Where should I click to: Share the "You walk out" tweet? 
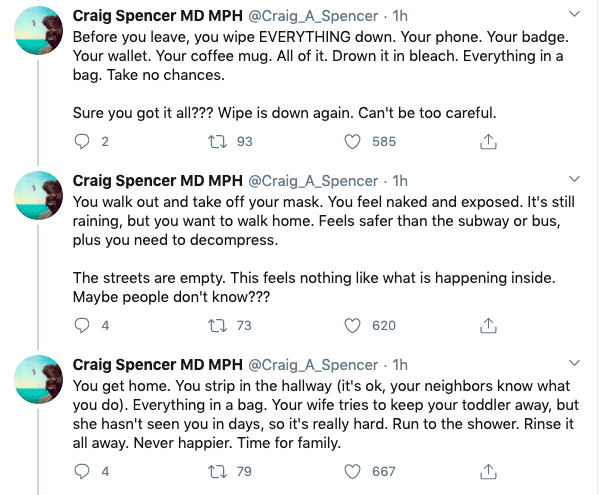click(x=489, y=325)
